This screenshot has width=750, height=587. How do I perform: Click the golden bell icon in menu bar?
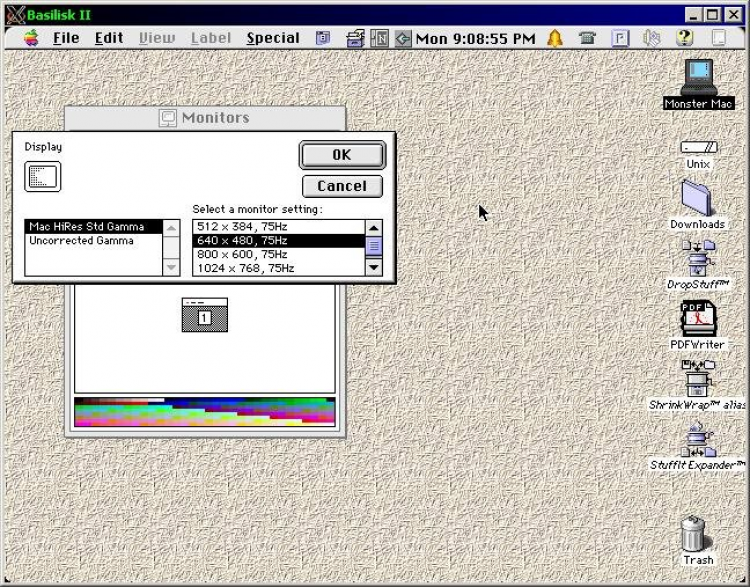555,38
